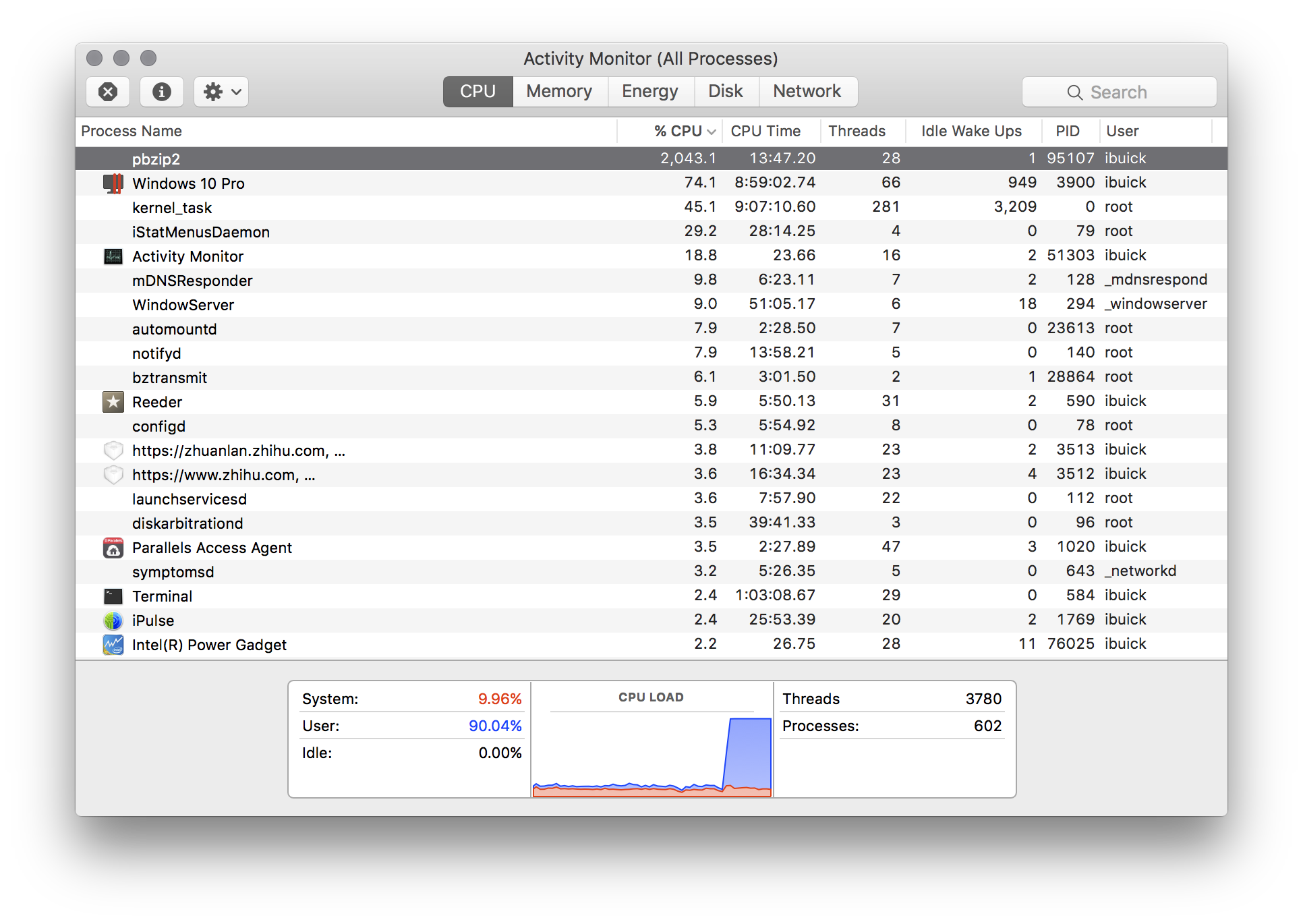The height and width of the screenshot is (924, 1303).
Task: Click the User 90.04% value
Action: (495, 726)
